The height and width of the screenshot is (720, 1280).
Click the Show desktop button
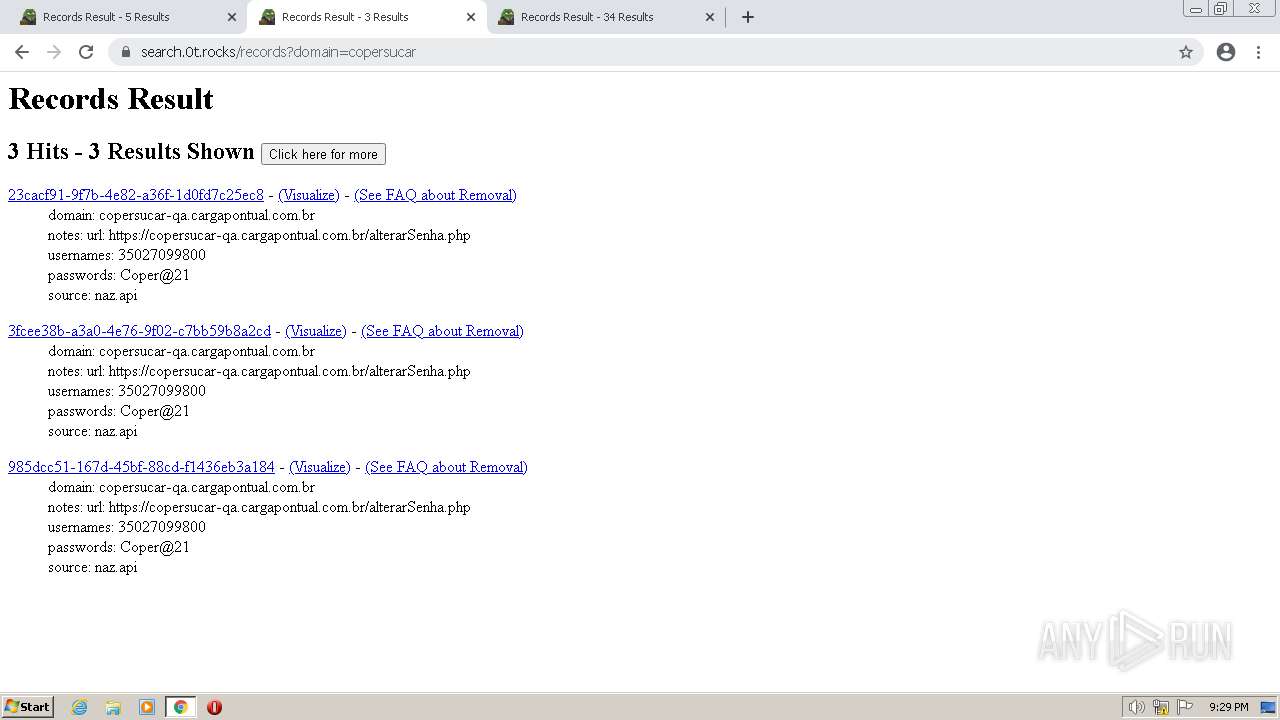(1269, 707)
